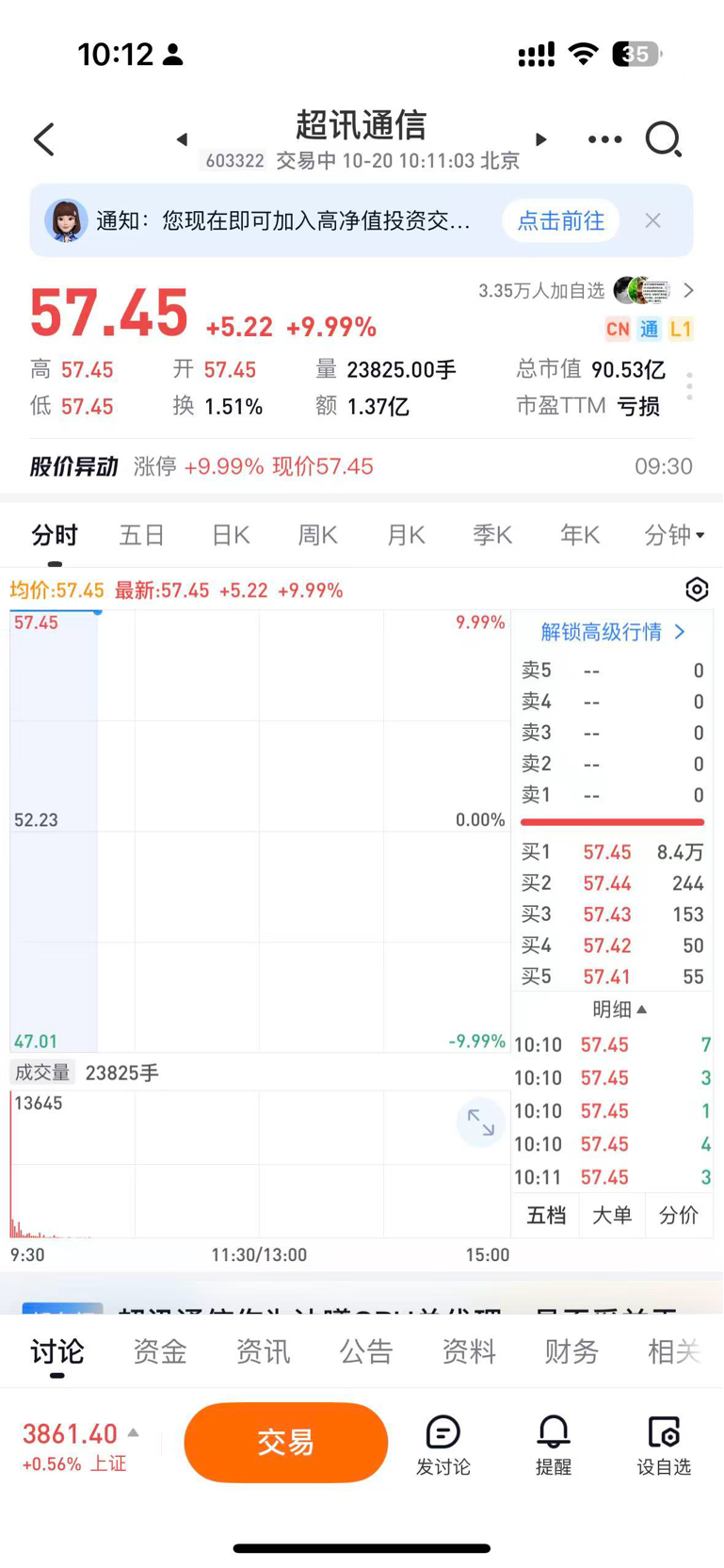Open the 财务 financials tab

[571, 1351]
